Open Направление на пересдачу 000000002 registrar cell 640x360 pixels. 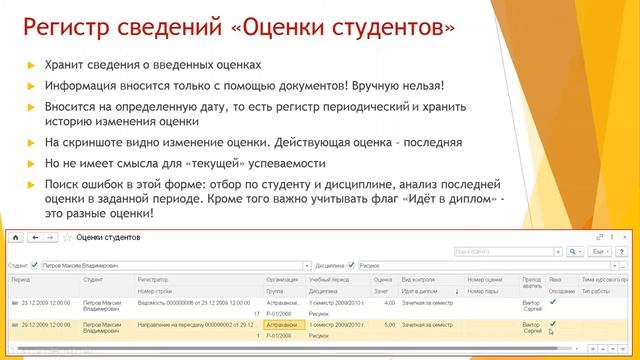[x=196, y=325]
